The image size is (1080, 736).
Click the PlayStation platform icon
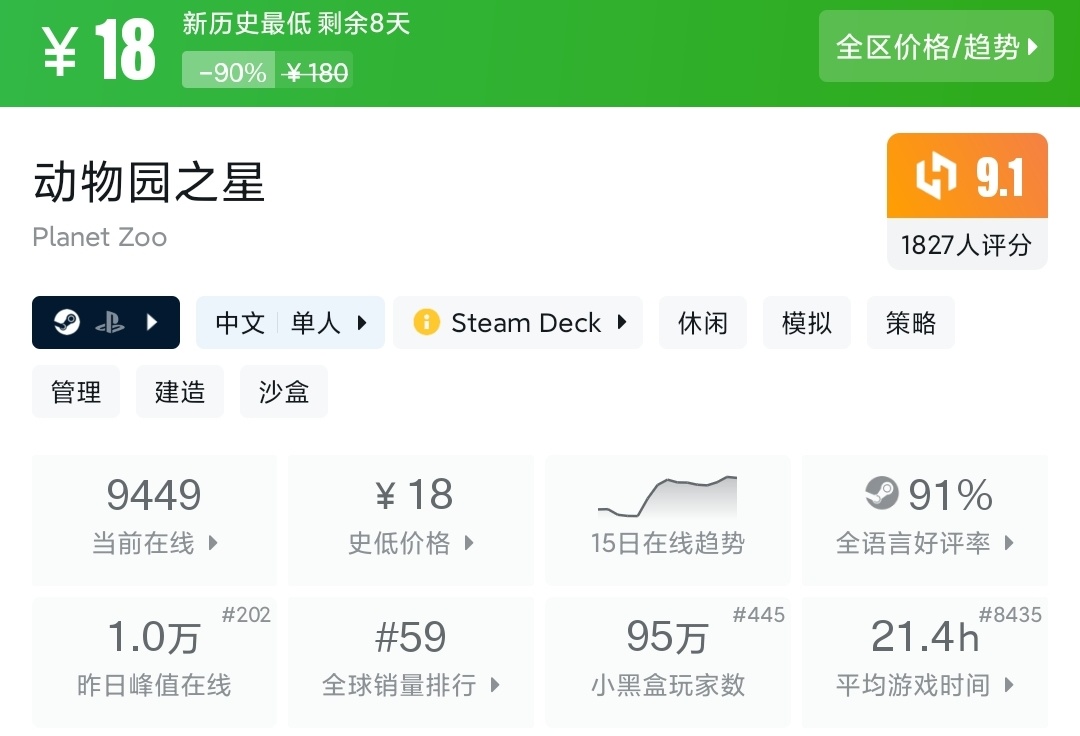[x=110, y=323]
